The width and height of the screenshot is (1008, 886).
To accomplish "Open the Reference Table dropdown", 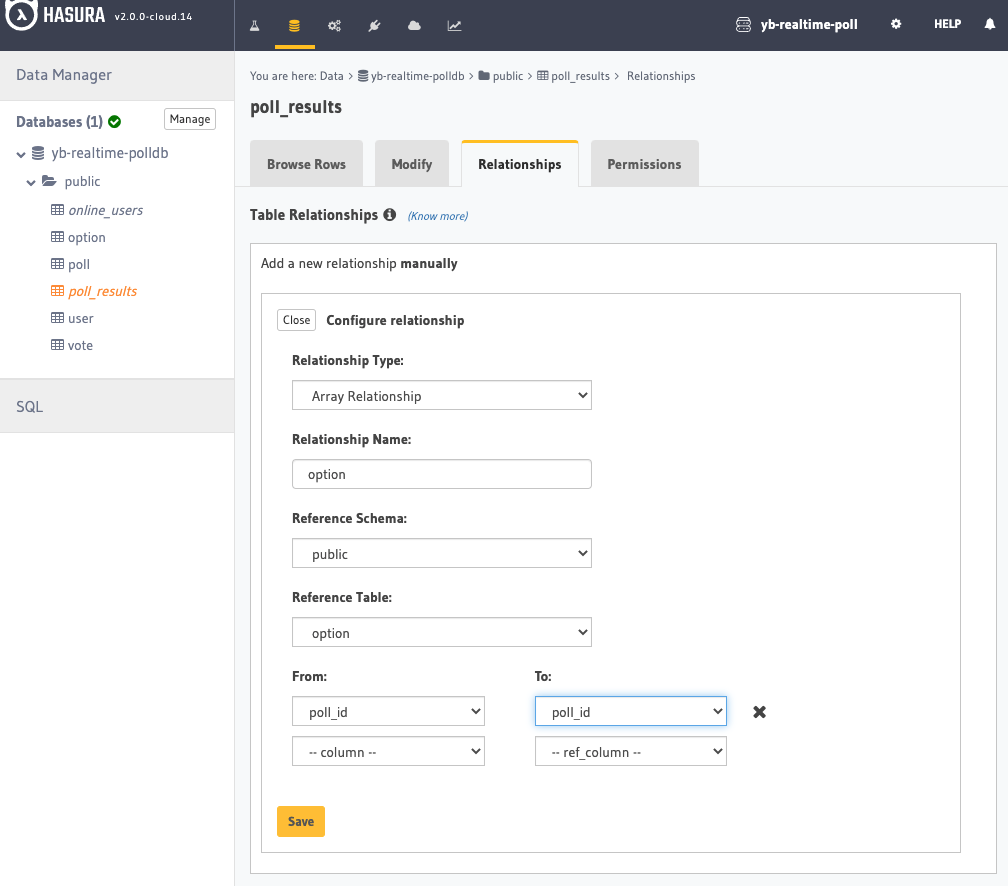I will click(441, 632).
